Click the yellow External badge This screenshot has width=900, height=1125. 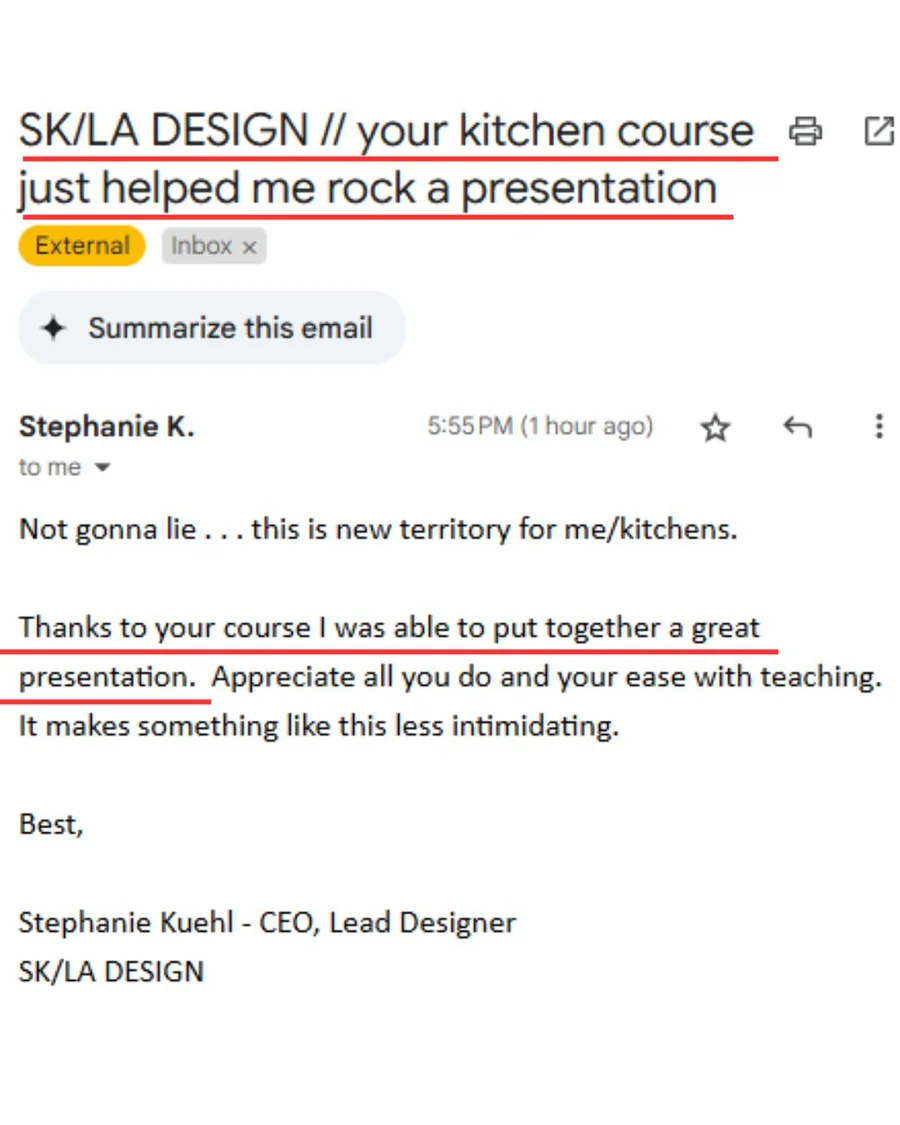tap(81, 245)
